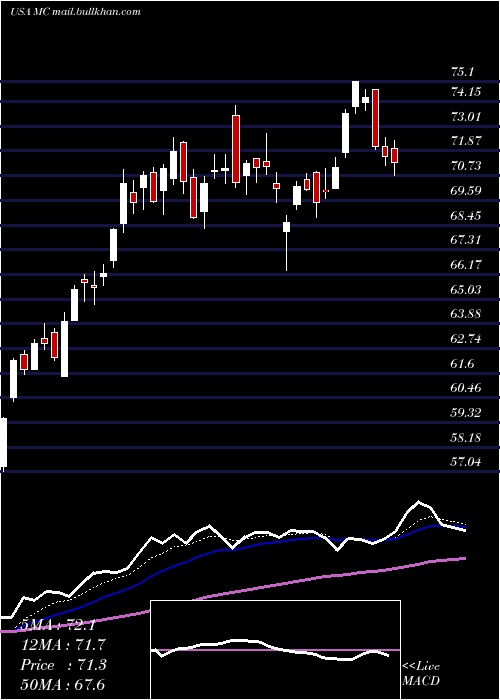Click the 67.31 price axis label
Viewport: 500px width, 700px height.
466,240
